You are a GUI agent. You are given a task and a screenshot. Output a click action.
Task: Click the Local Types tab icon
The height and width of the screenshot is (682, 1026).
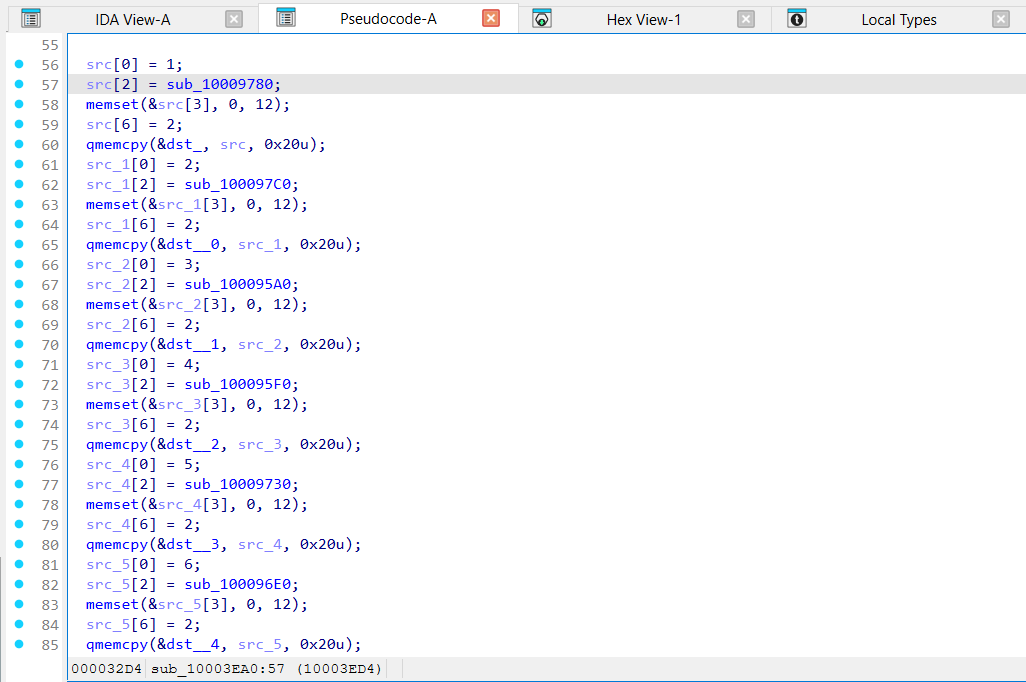pyautogui.click(x=797, y=19)
